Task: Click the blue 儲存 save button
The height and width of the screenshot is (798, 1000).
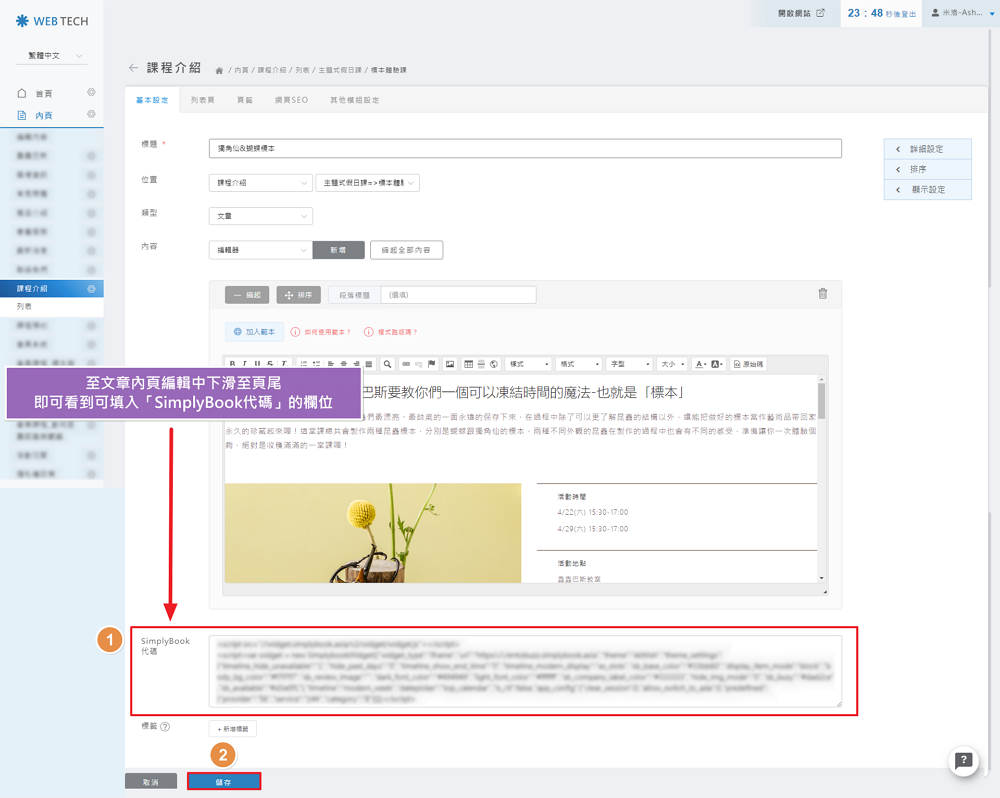Action: [224, 781]
